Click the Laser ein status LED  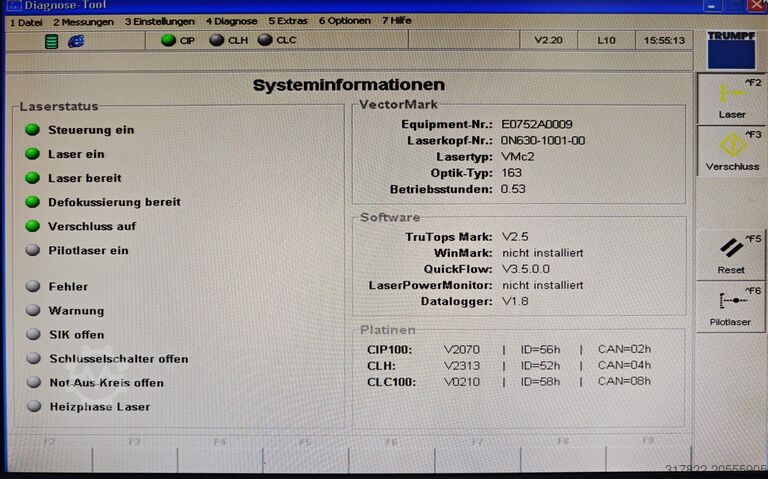point(32,154)
